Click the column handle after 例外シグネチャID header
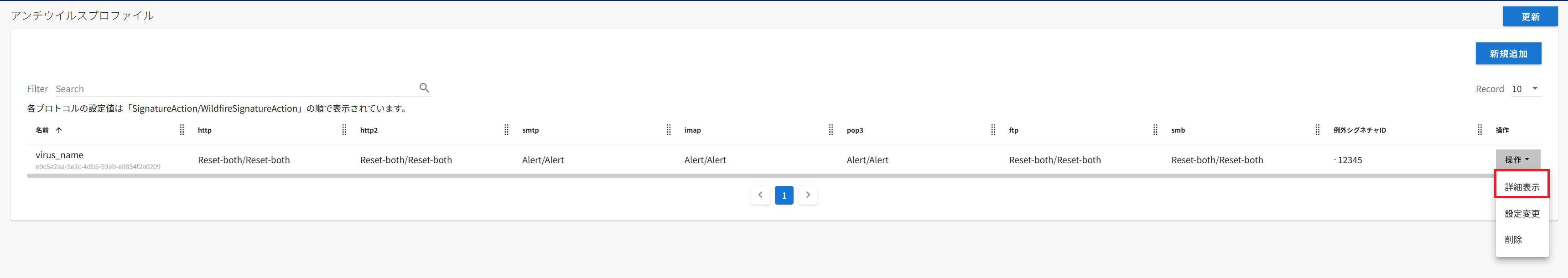Image resolution: width=1568 pixels, height=278 pixels. coord(1480,130)
